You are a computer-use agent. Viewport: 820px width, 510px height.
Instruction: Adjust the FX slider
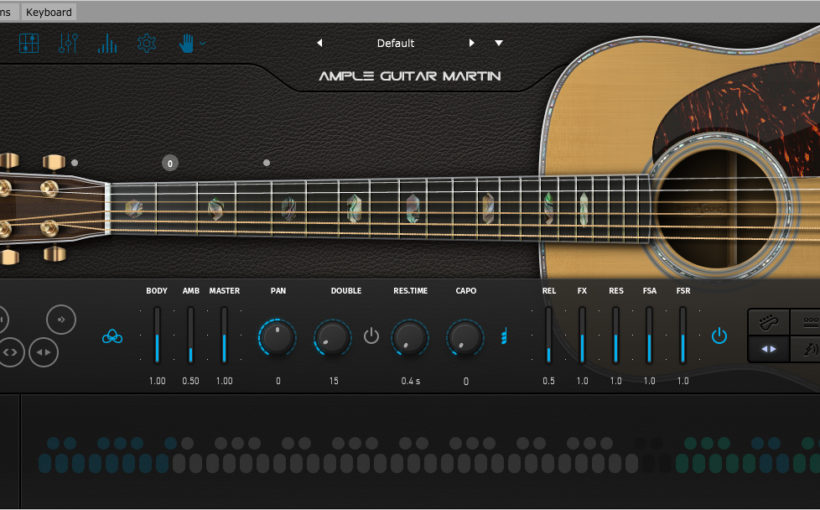[582, 335]
